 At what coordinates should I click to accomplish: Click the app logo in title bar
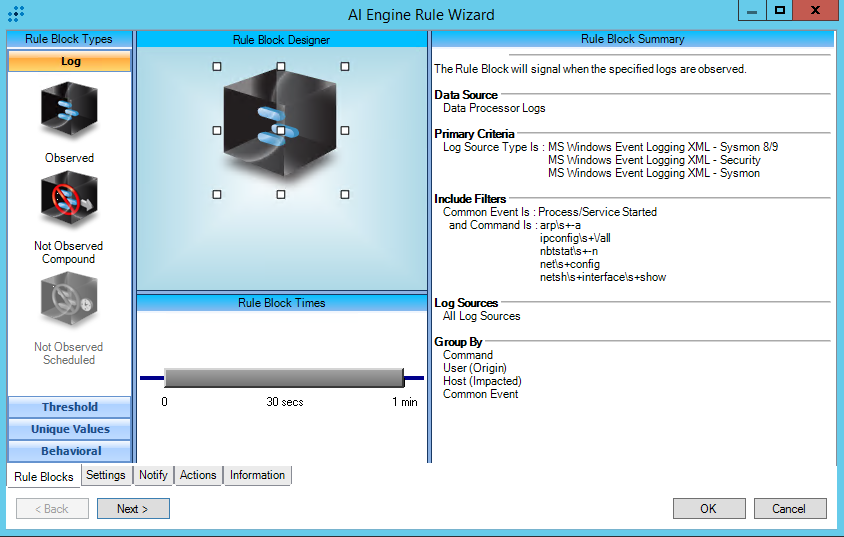tap(15, 14)
